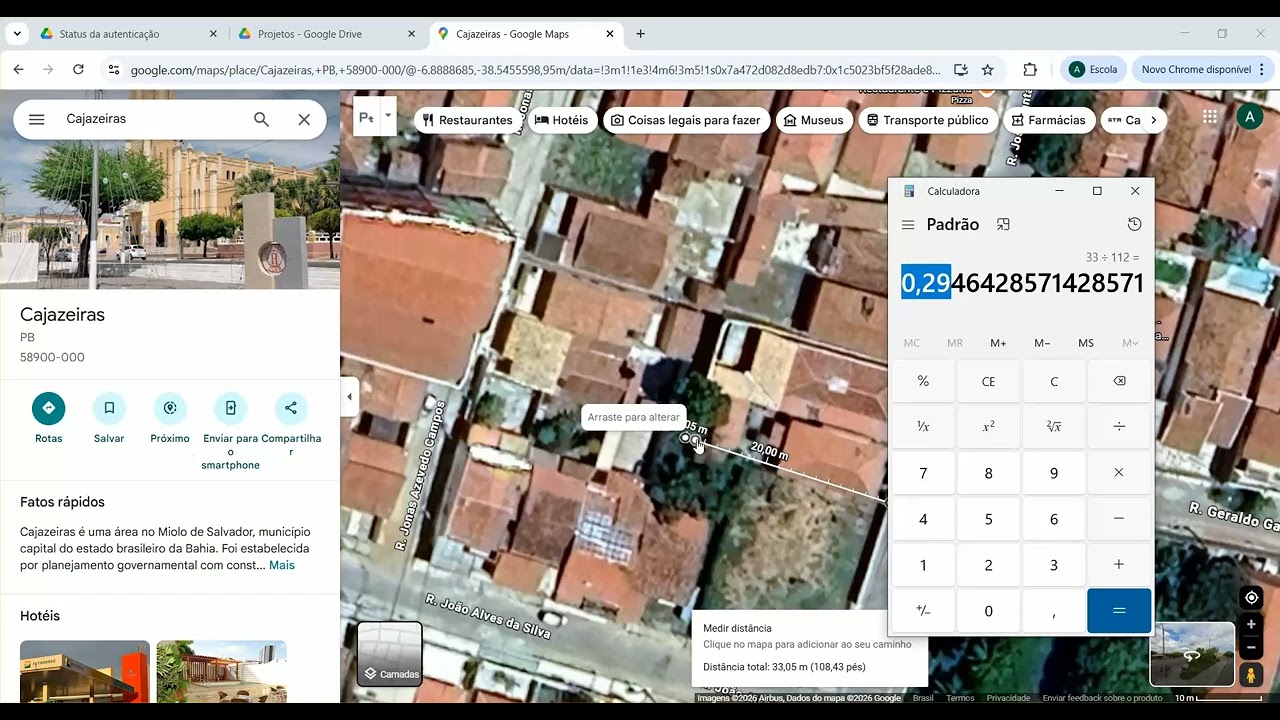Click the Calculator minus key
This screenshot has height=720, width=1280.
(1119, 519)
